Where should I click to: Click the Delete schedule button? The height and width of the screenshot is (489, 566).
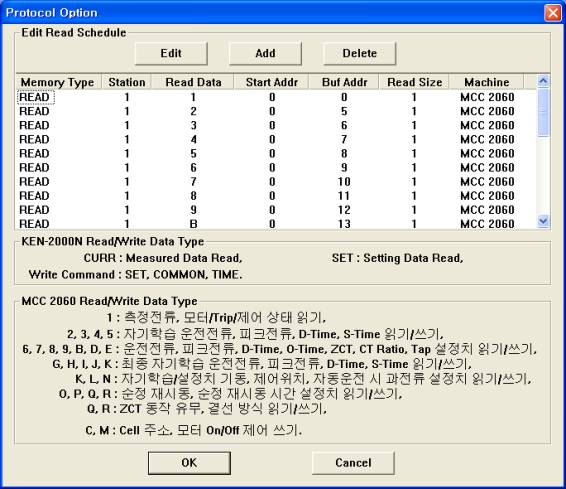(x=360, y=53)
